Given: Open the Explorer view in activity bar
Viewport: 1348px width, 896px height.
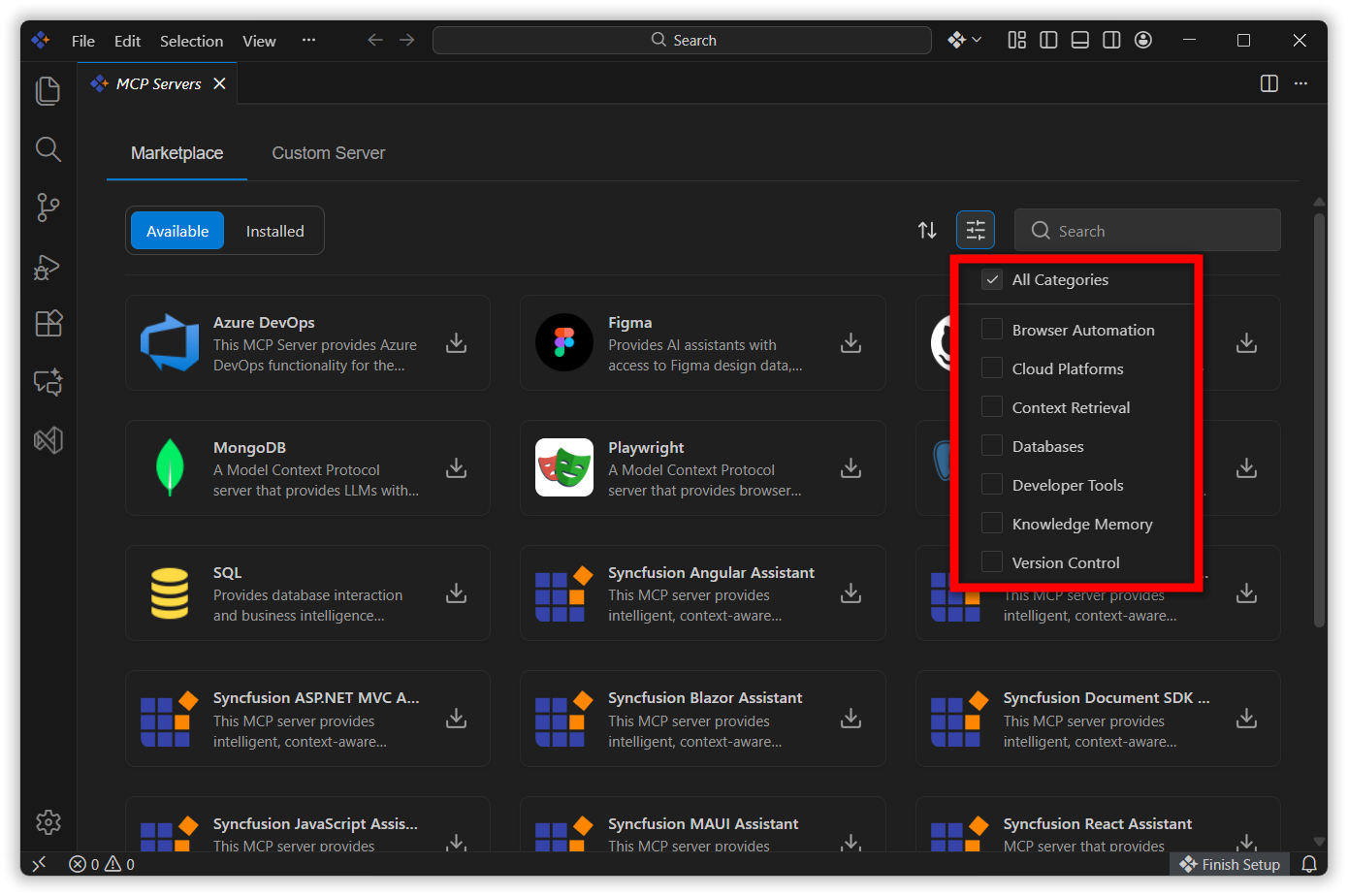Looking at the screenshot, I should pos(48,91).
